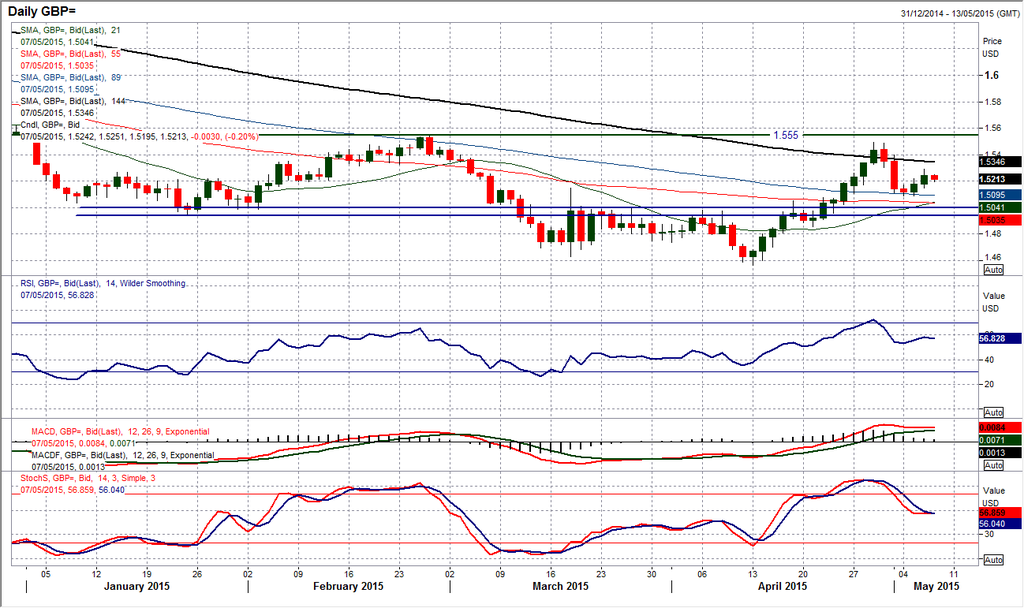This screenshot has width=1024, height=608.
Task: Select the black MACD histogram tag 0.0013
Action: click(x=1000, y=453)
